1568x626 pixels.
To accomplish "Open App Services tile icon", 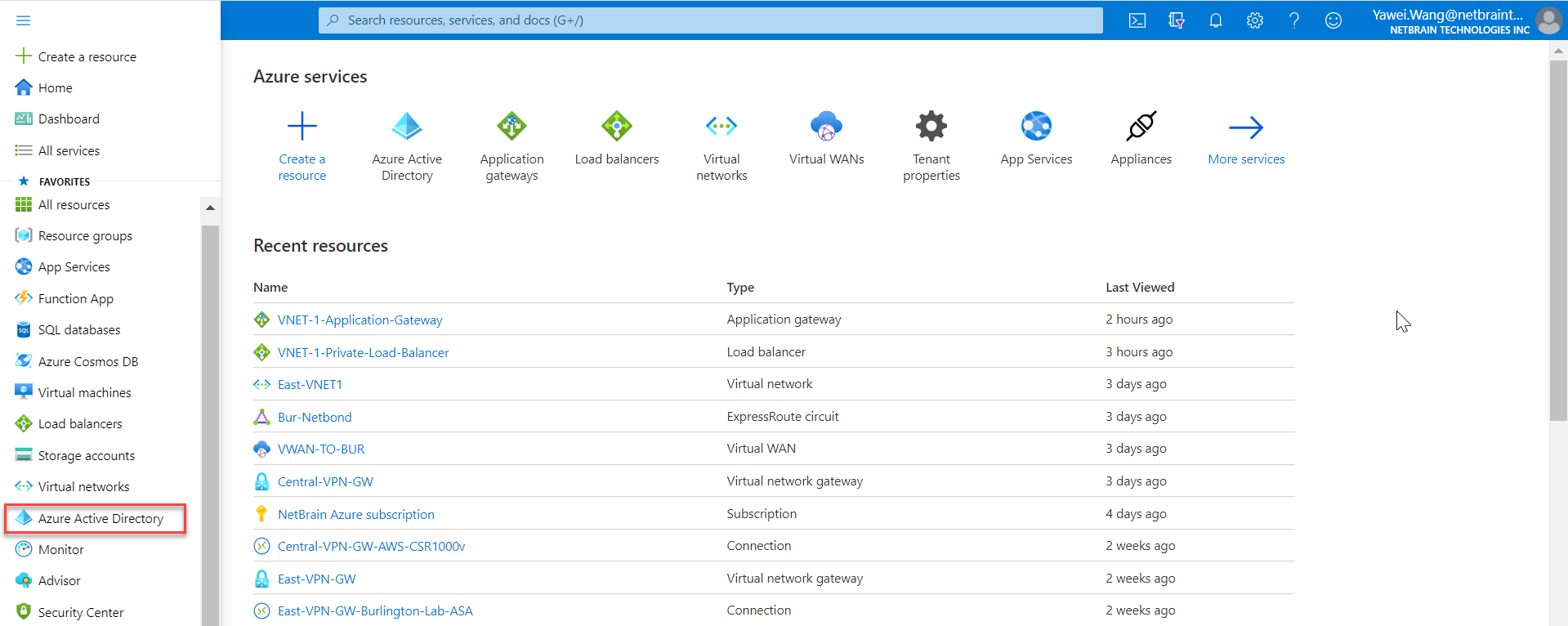I will click(1036, 126).
